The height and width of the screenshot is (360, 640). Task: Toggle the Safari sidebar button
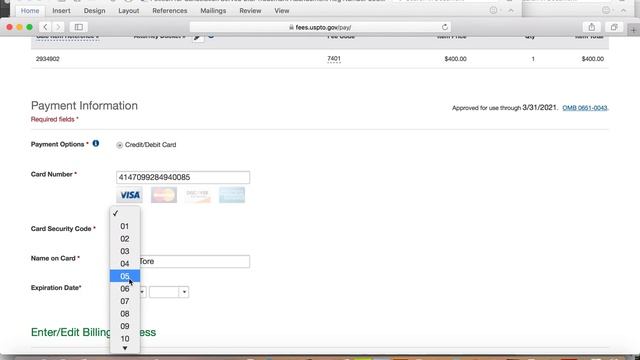[x=79, y=27]
